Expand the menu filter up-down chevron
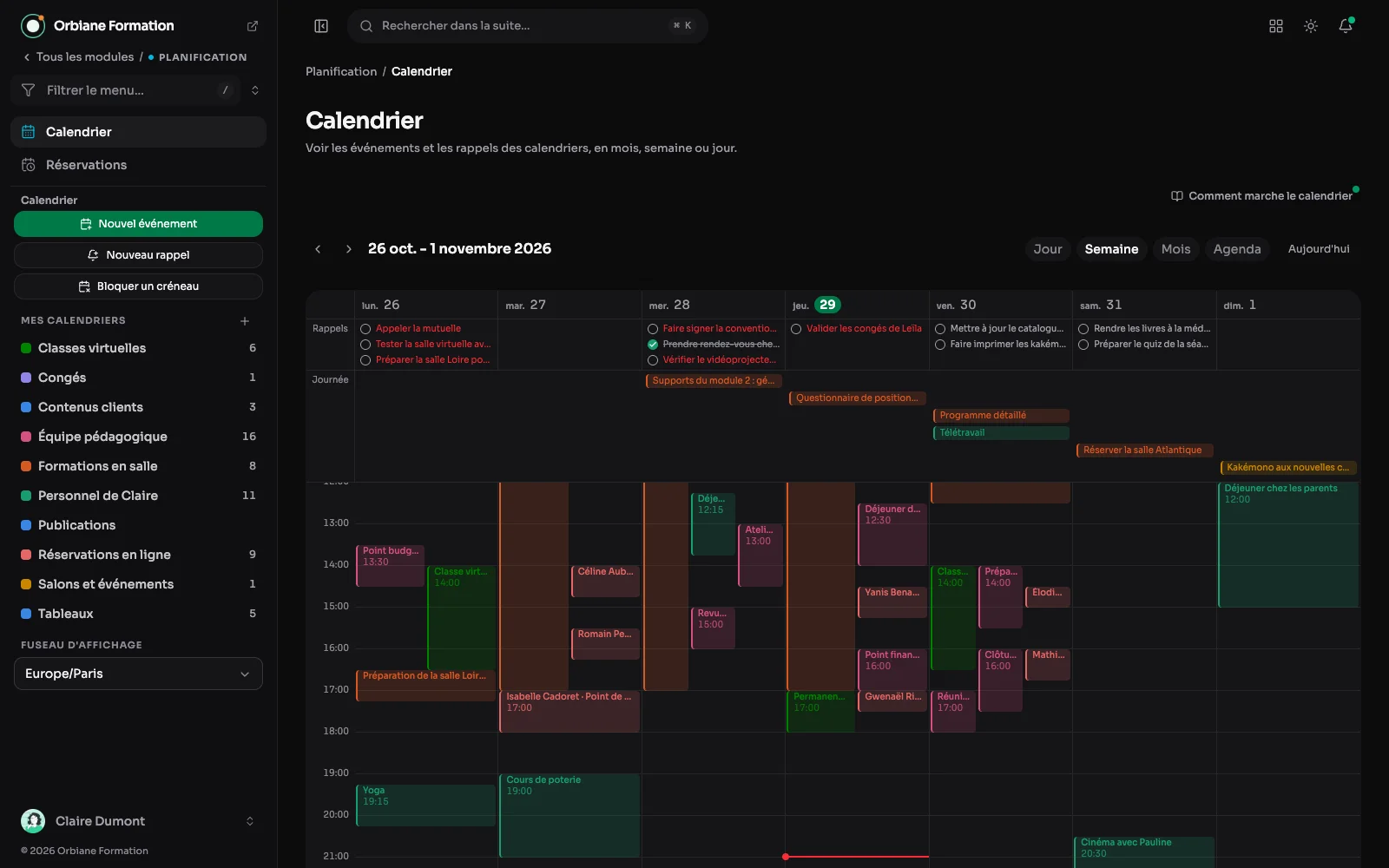 pyautogui.click(x=255, y=90)
